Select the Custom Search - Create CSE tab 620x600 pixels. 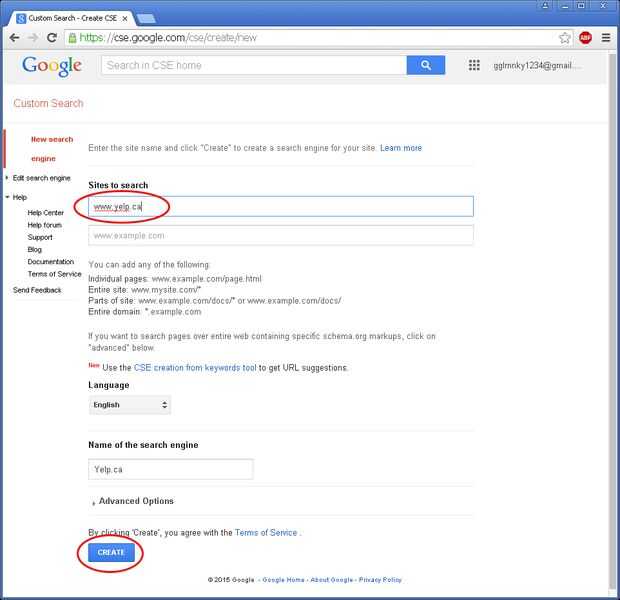pos(71,19)
